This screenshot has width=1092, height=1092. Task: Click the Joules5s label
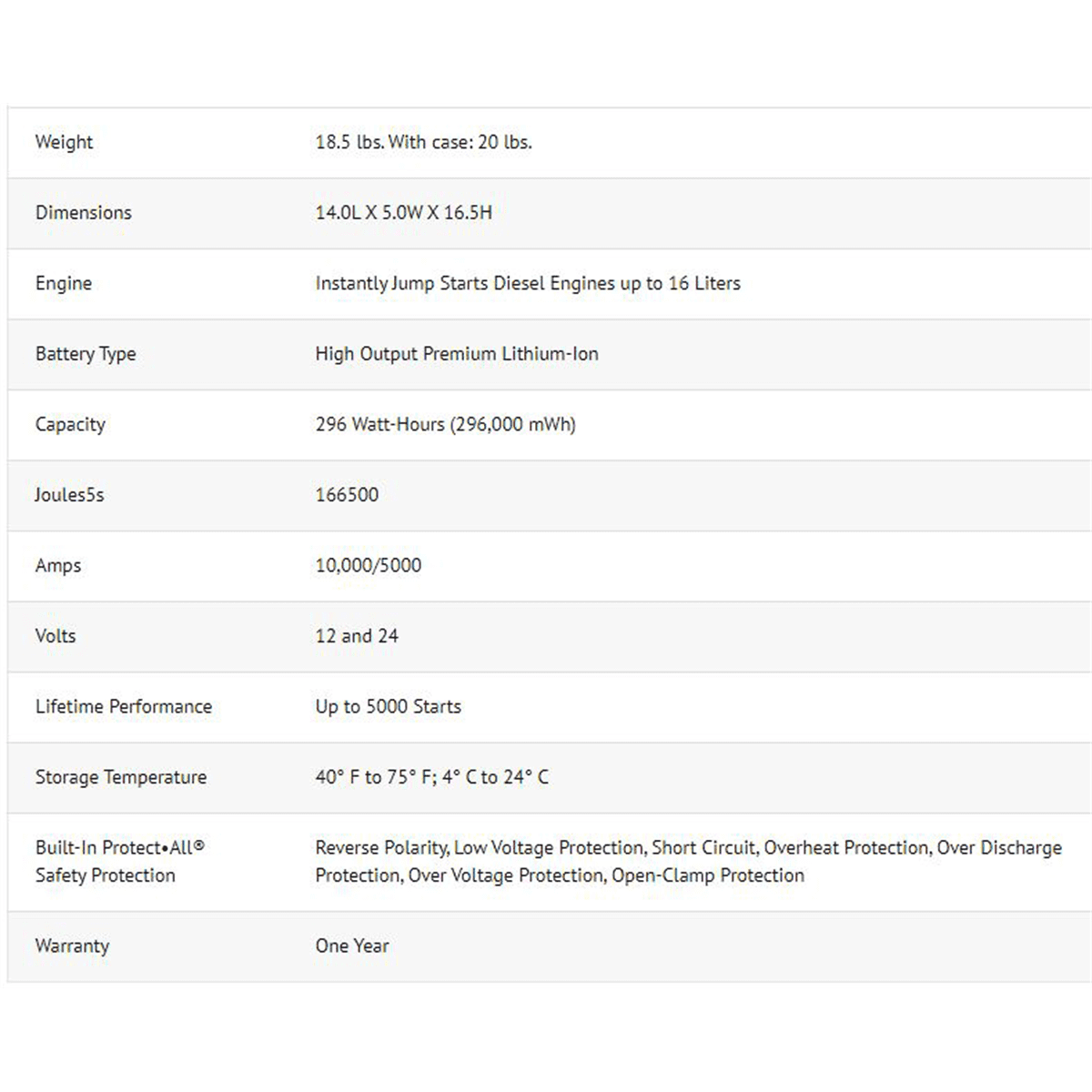69,495
